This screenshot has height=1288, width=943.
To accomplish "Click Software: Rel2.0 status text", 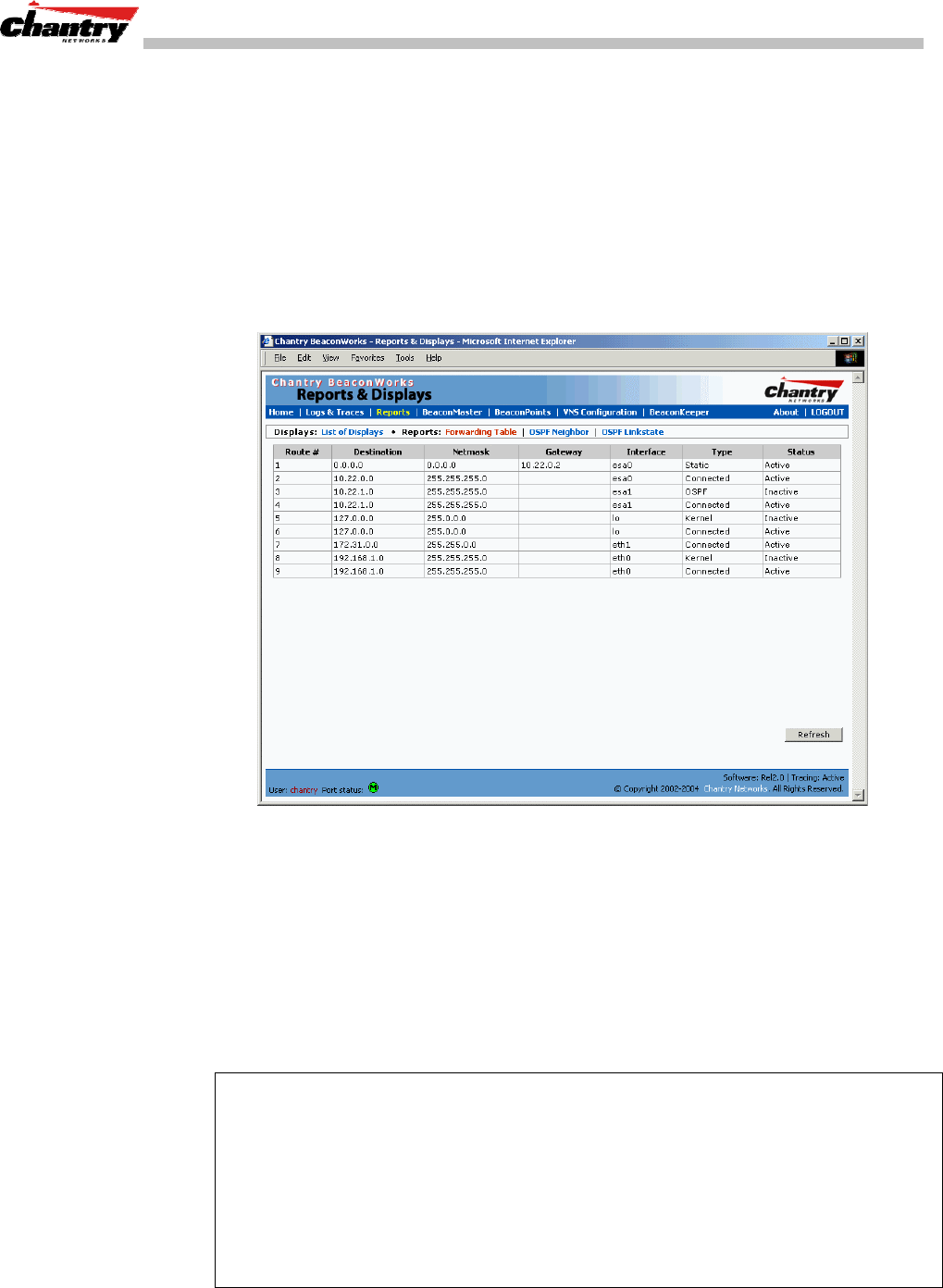I will [x=753, y=778].
